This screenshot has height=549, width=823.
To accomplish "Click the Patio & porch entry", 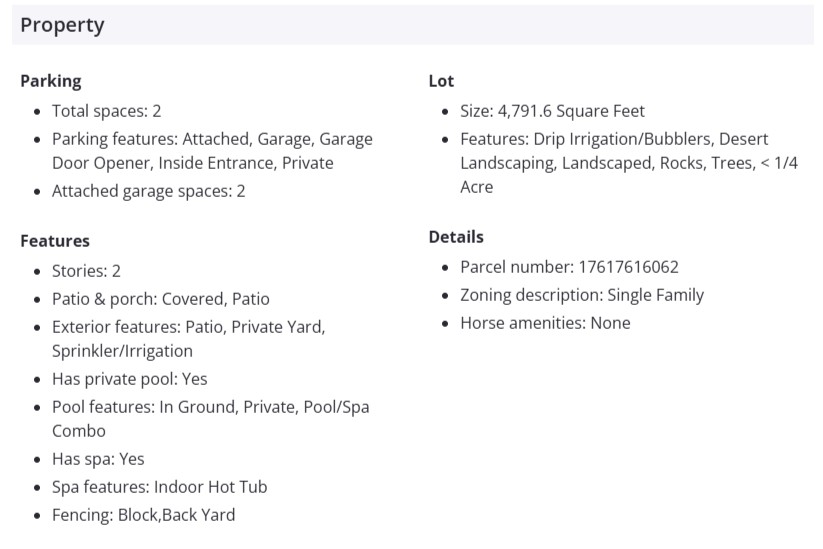I will (x=160, y=299).
